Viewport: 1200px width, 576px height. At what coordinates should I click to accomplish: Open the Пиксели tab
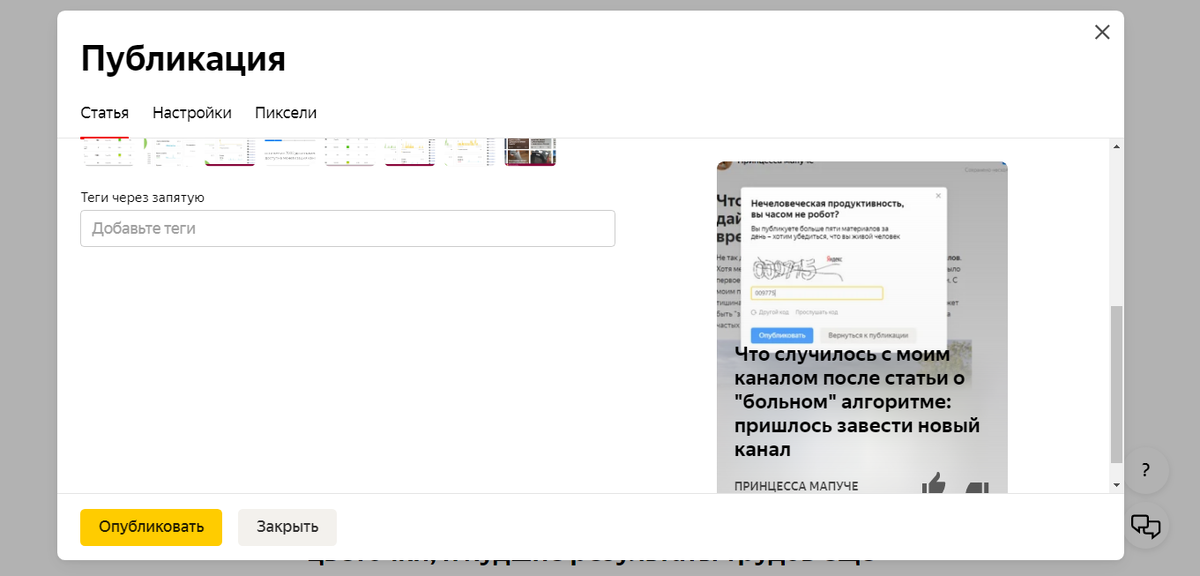[285, 112]
